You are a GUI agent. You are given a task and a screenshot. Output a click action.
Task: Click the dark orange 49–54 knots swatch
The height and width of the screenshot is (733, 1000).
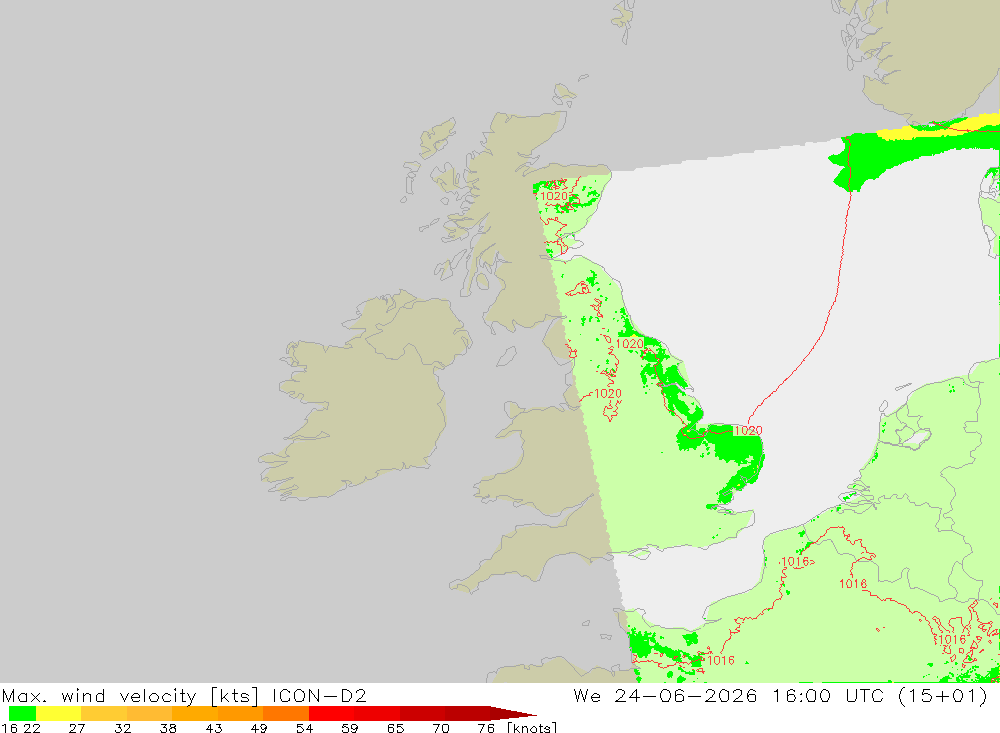coord(286,713)
